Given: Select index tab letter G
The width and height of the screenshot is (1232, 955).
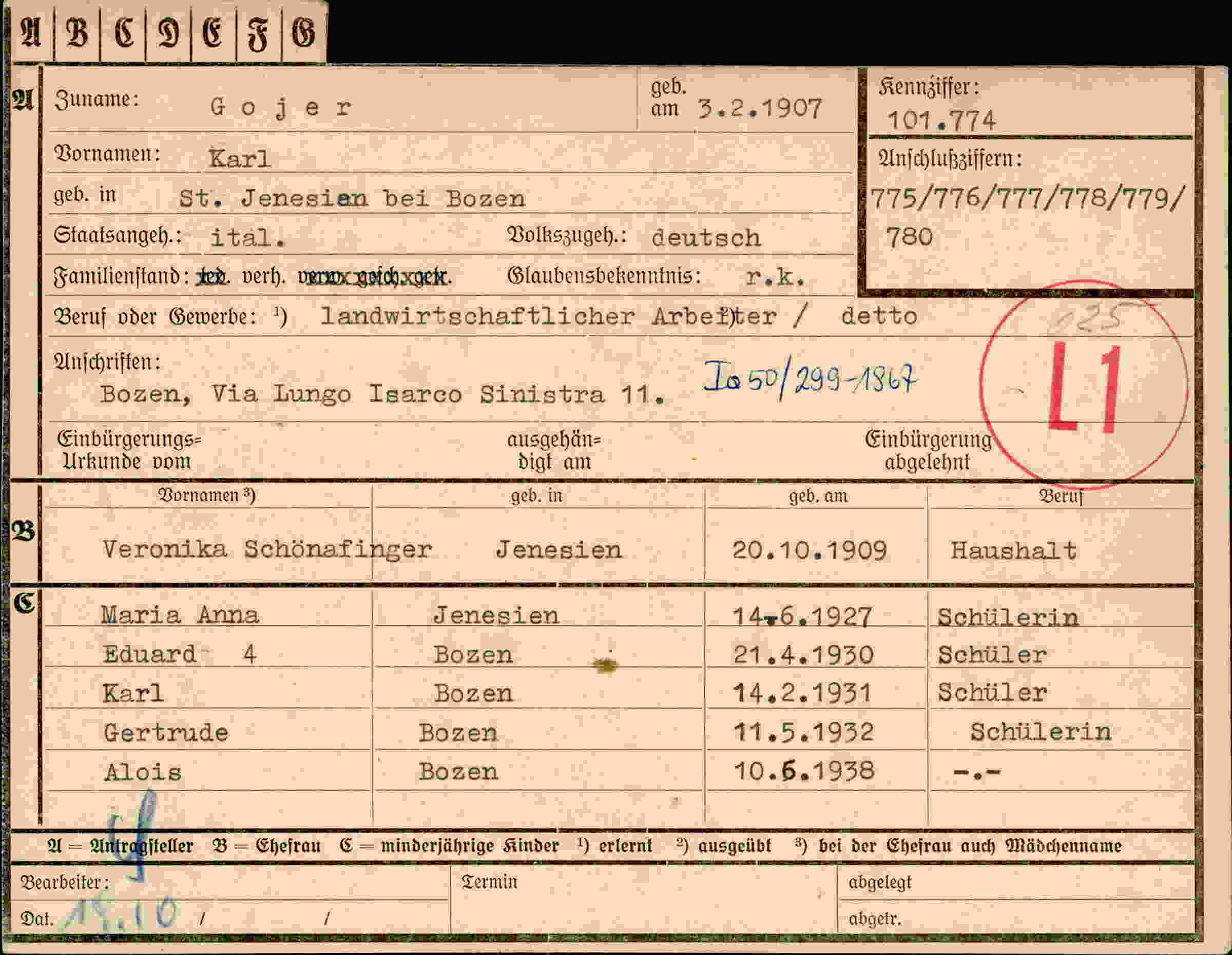Looking at the screenshot, I should [x=303, y=32].
